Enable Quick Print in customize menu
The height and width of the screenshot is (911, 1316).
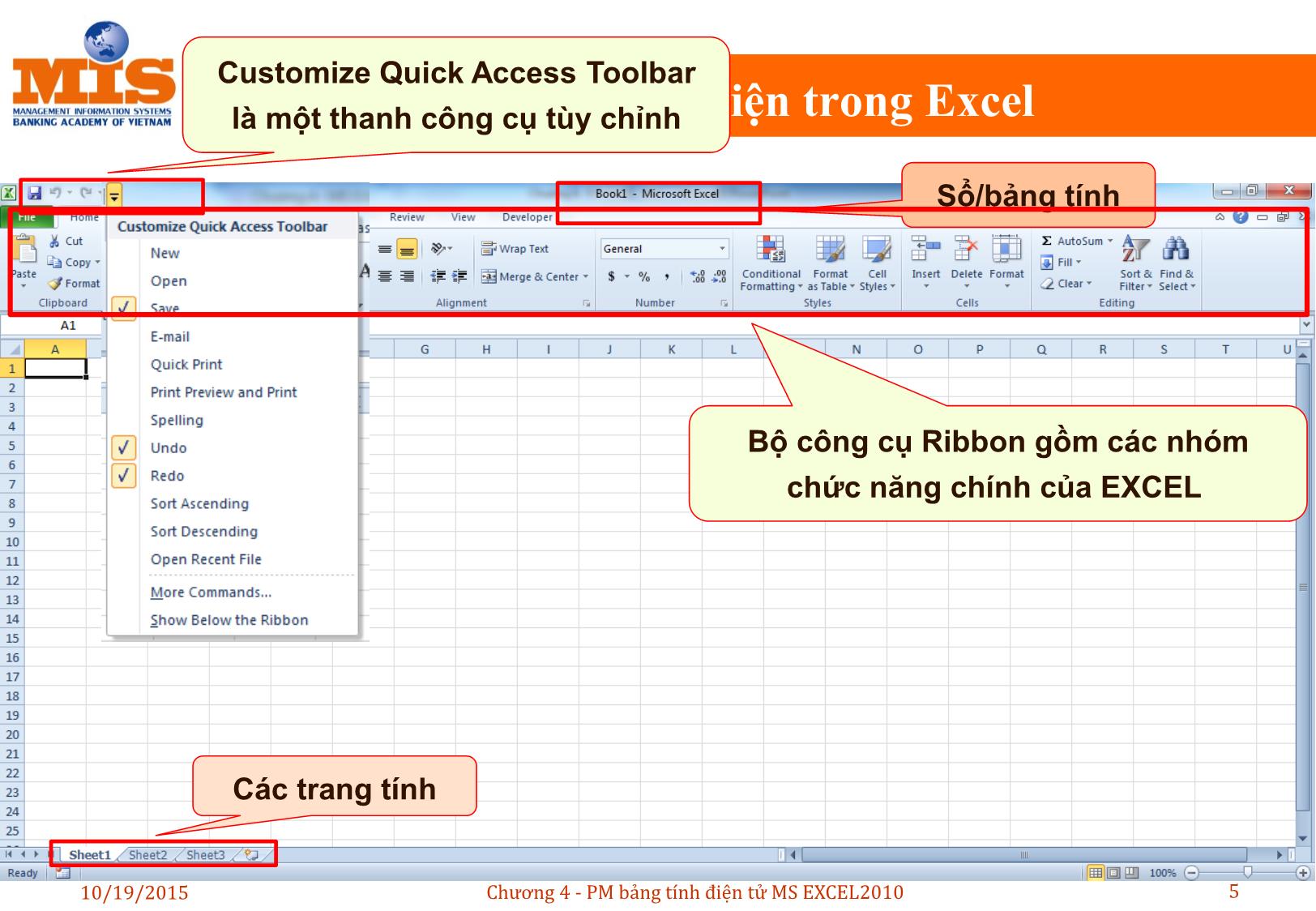233,365
